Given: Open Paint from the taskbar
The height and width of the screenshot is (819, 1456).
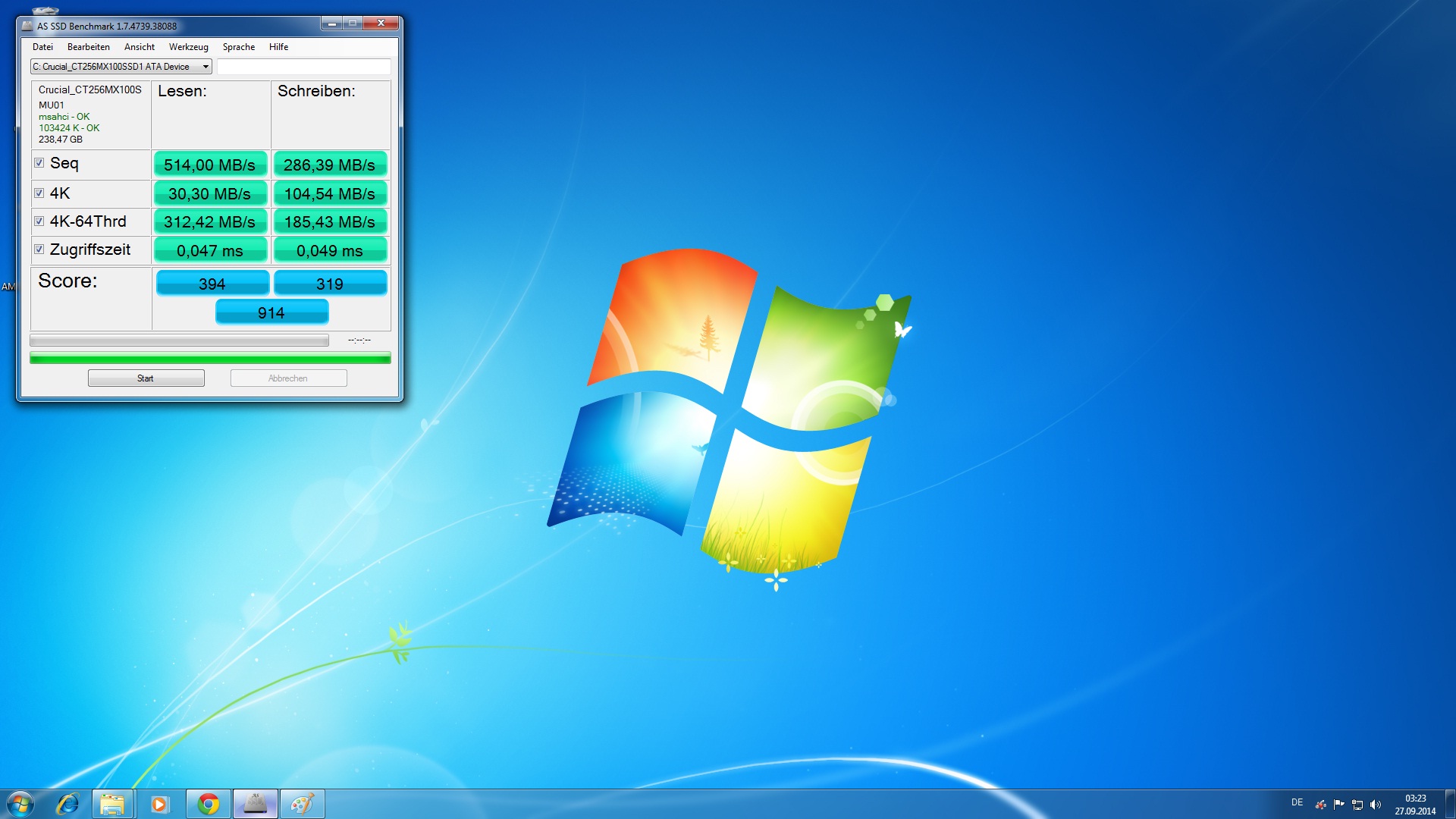Looking at the screenshot, I should pyautogui.click(x=302, y=804).
